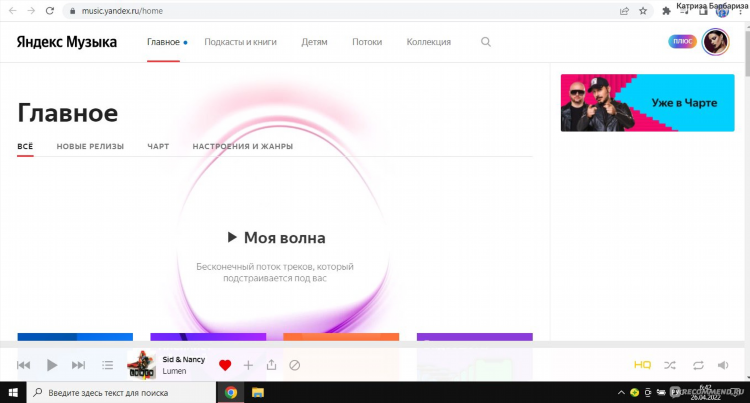
Task: Switch to НОВЫЕ РЕЛИЗЫ sub-tab
Action: click(90, 146)
